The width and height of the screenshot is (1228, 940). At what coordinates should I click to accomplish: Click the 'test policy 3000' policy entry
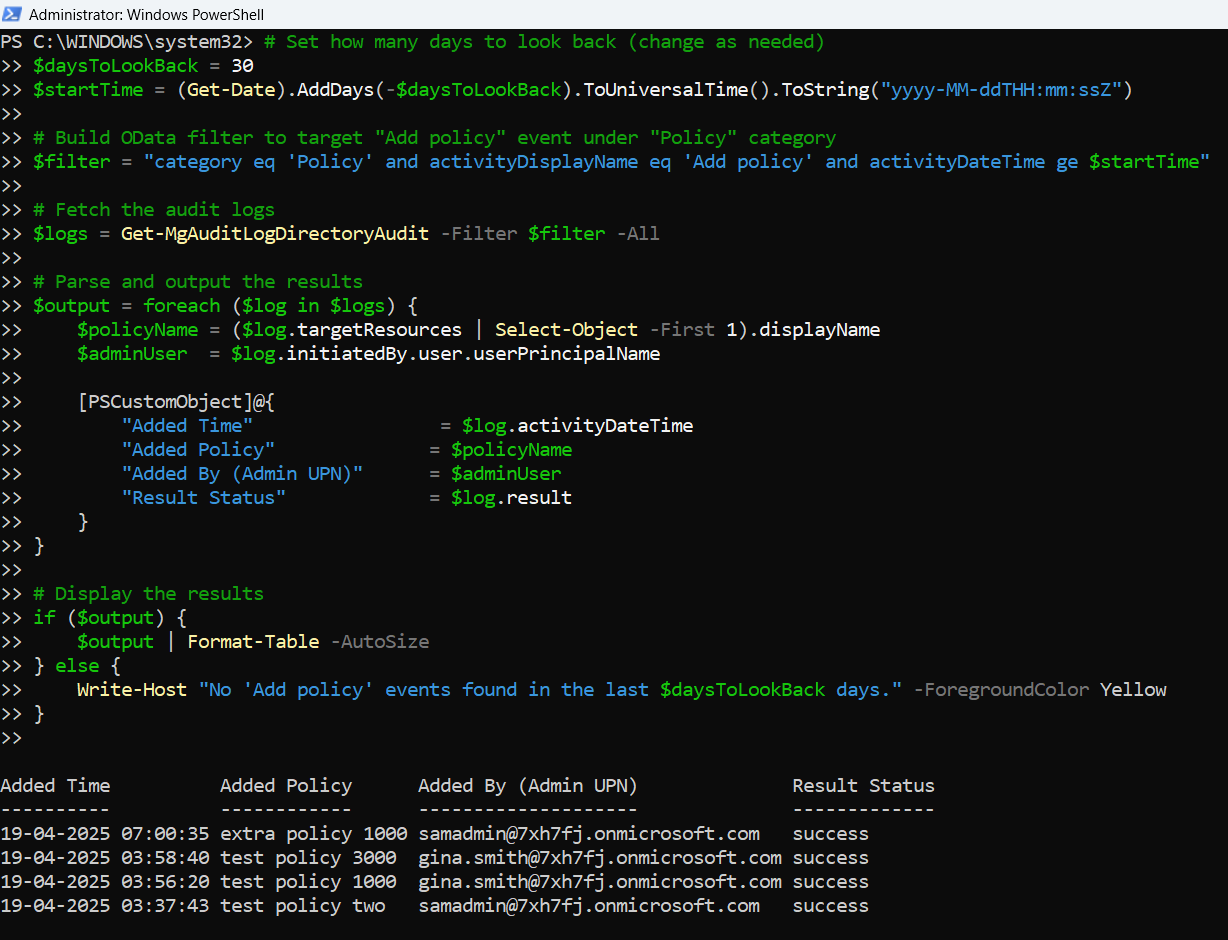pyautogui.click(x=308, y=858)
